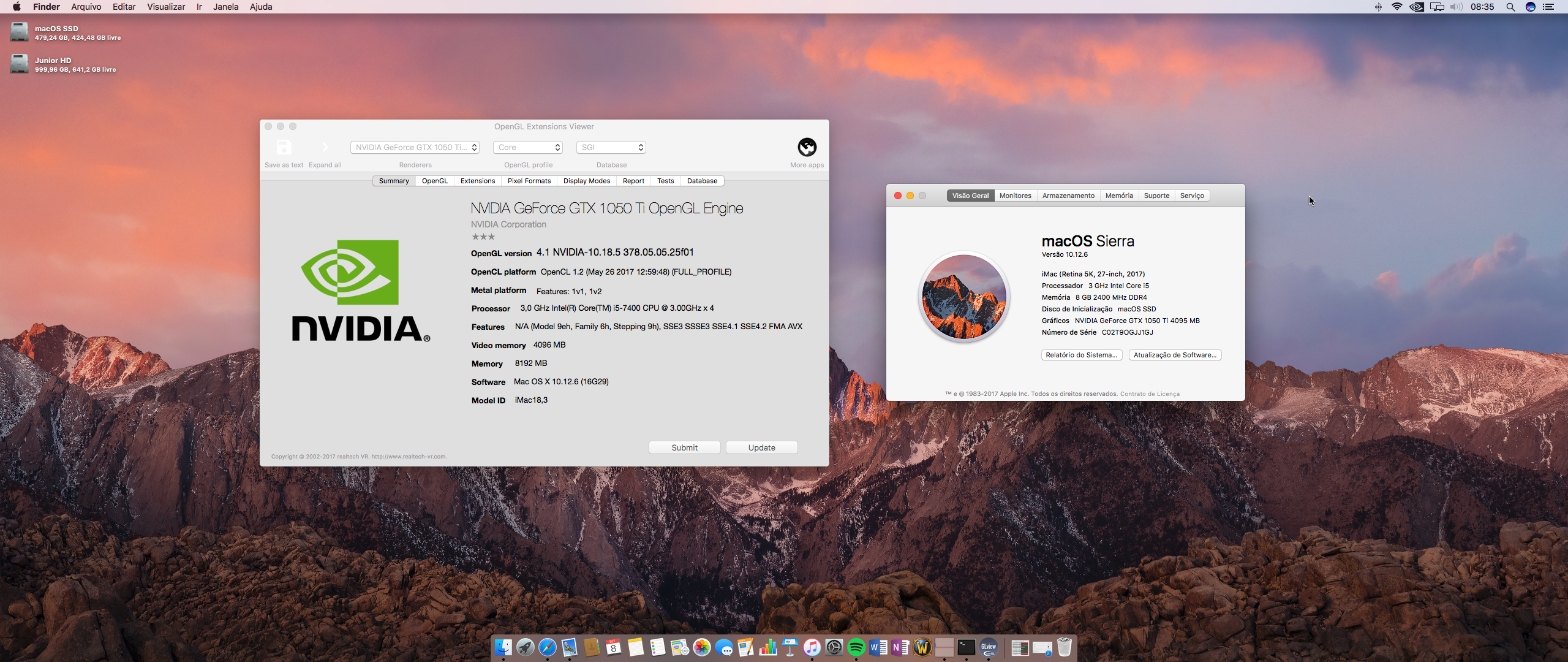Viewport: 1568px width, 662px height.
Task: Open Terminal in the Dock
Action: [x=967, y=647]
